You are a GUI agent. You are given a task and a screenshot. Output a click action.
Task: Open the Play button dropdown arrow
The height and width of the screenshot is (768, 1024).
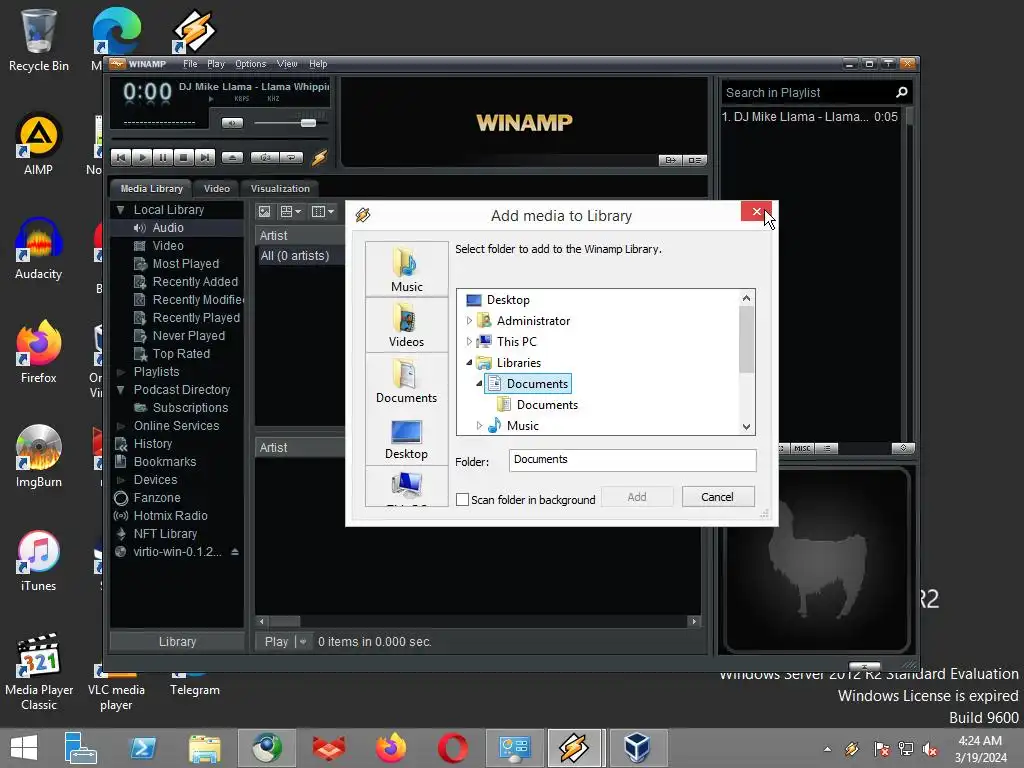pyautogui.click(x=303, y=642)
